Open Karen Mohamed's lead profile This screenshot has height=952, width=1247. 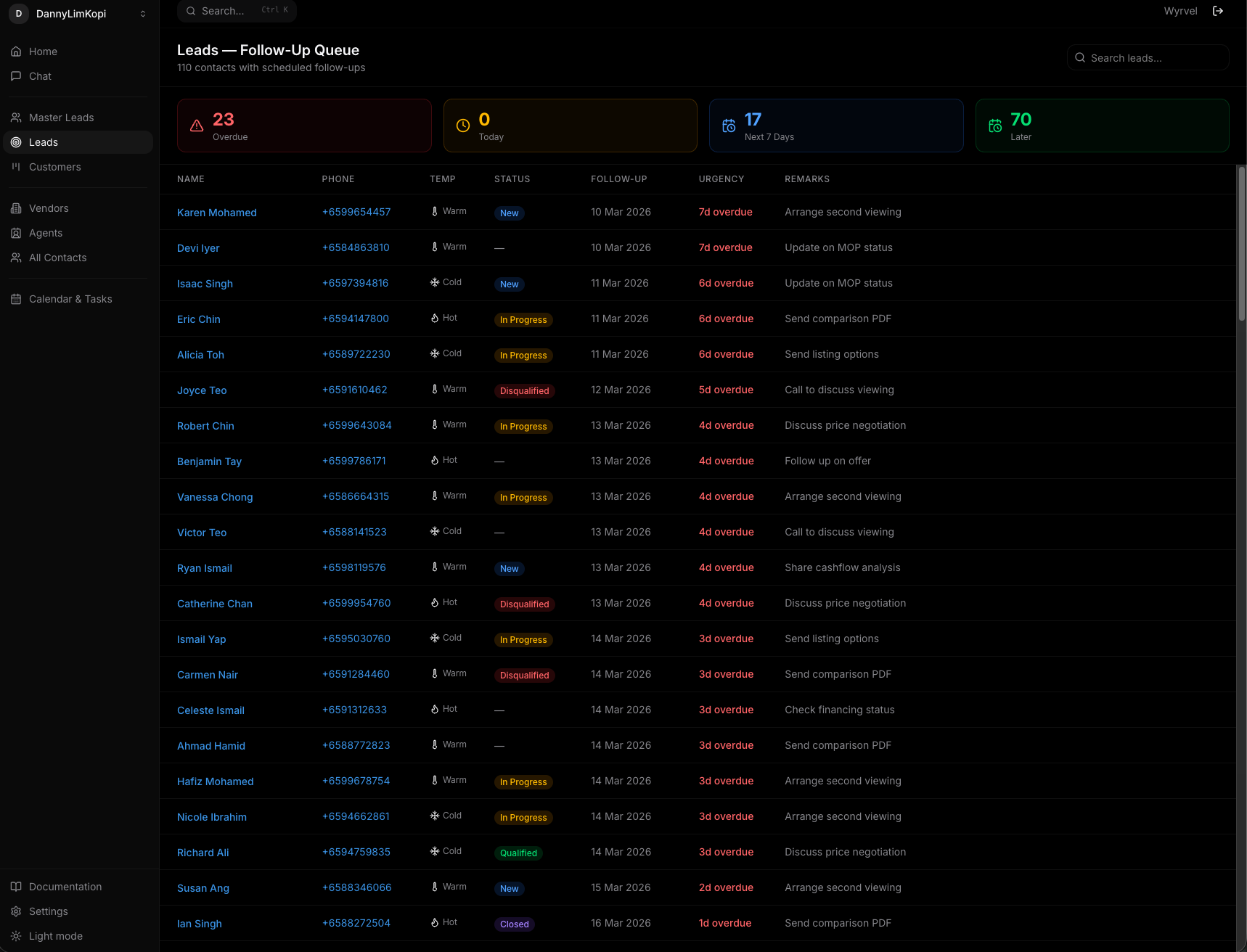pos(216,212)
